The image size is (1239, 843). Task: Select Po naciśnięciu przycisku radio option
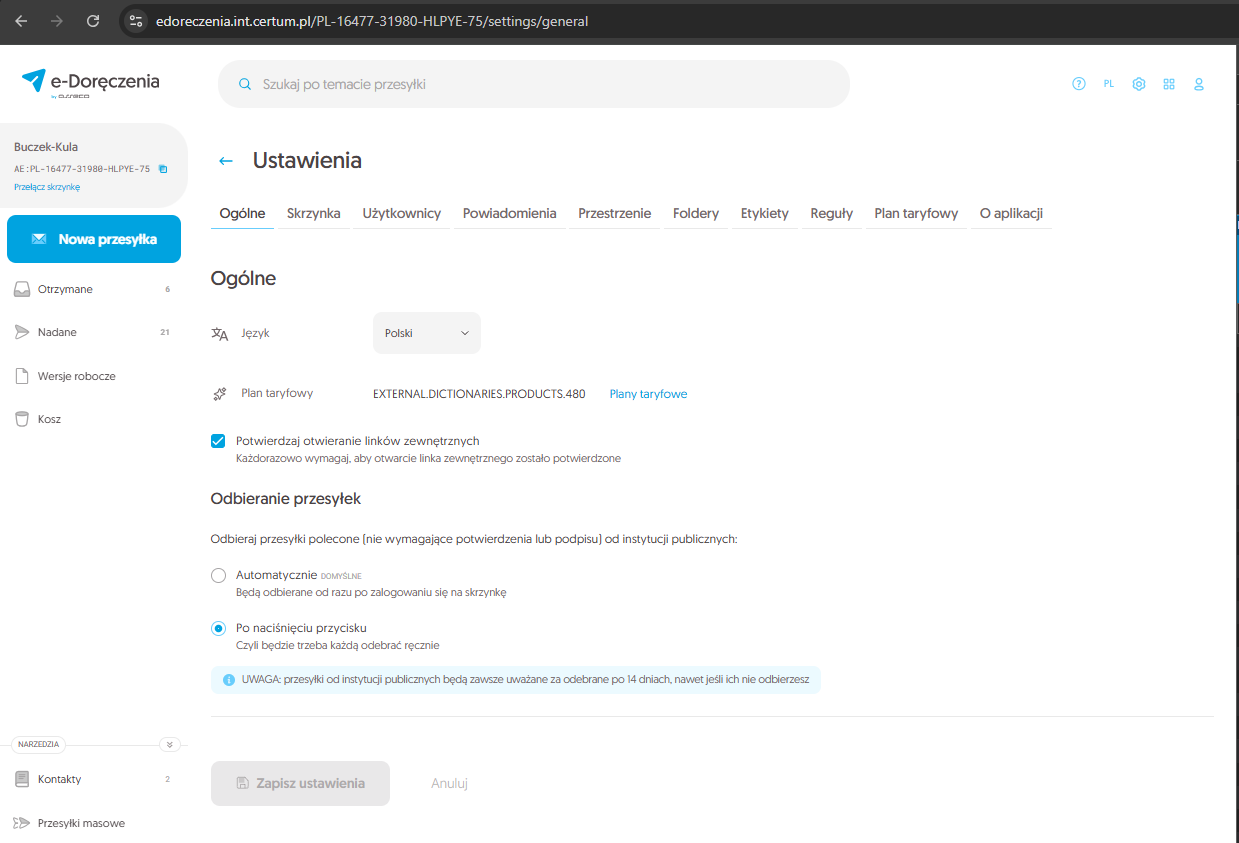point(218,628)
